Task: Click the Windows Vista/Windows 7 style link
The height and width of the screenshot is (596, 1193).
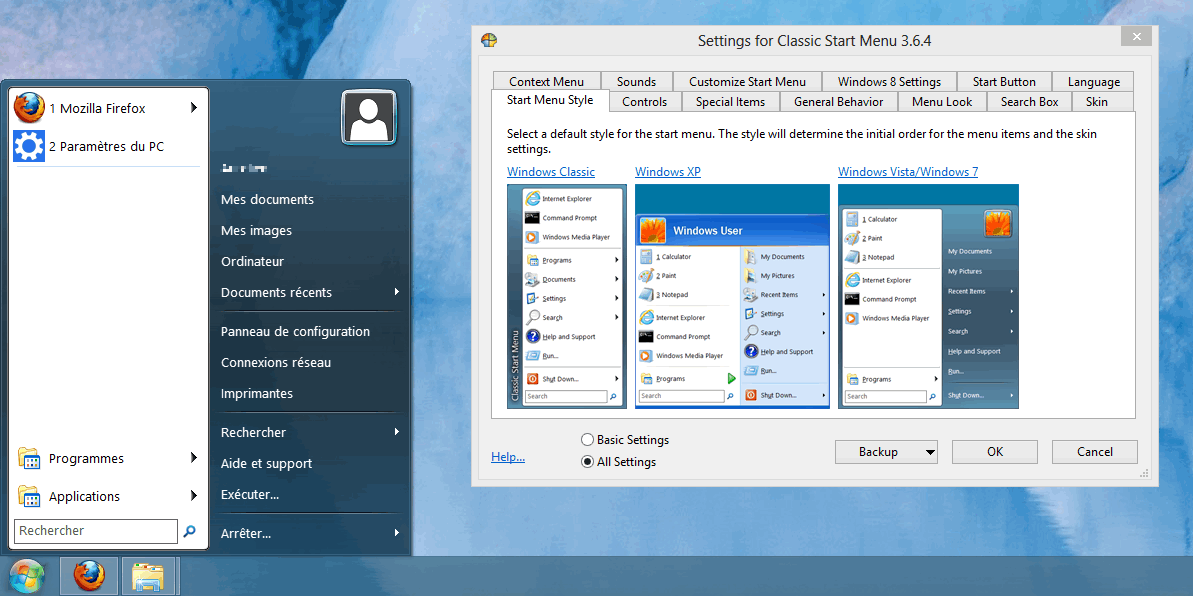Action: (908, 172)
